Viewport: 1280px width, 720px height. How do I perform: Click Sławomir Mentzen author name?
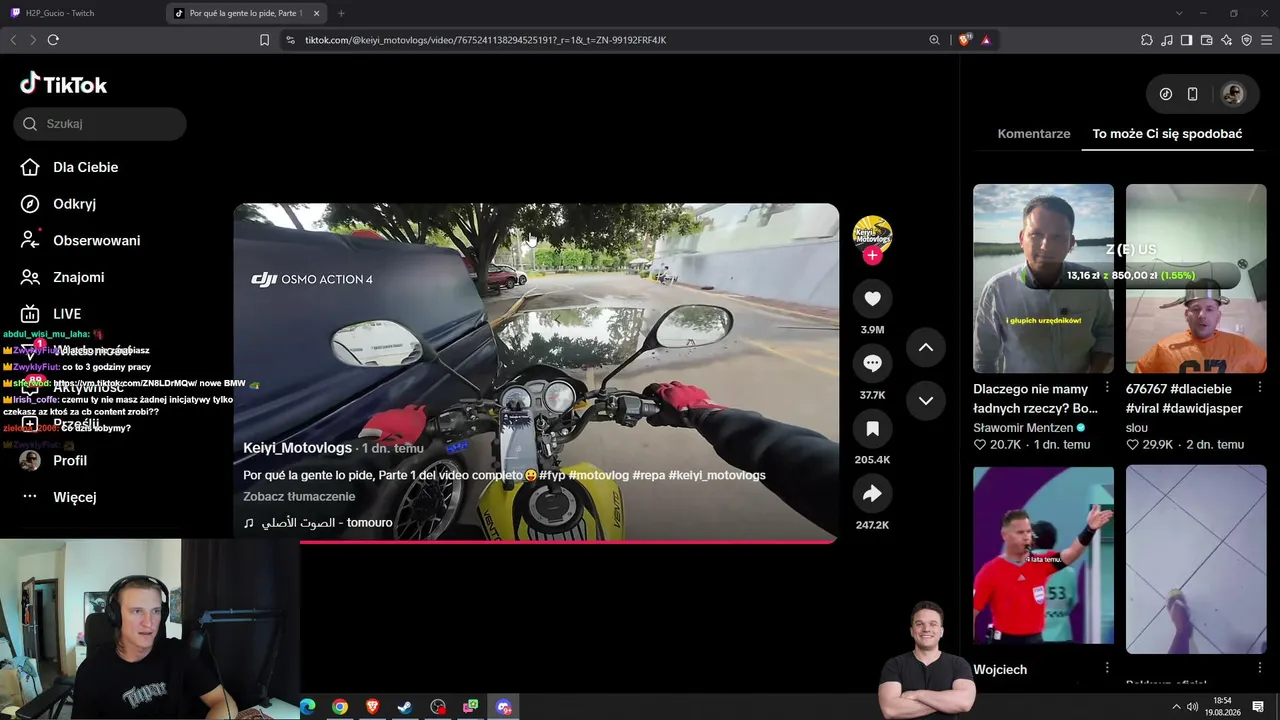(1023, 428)
